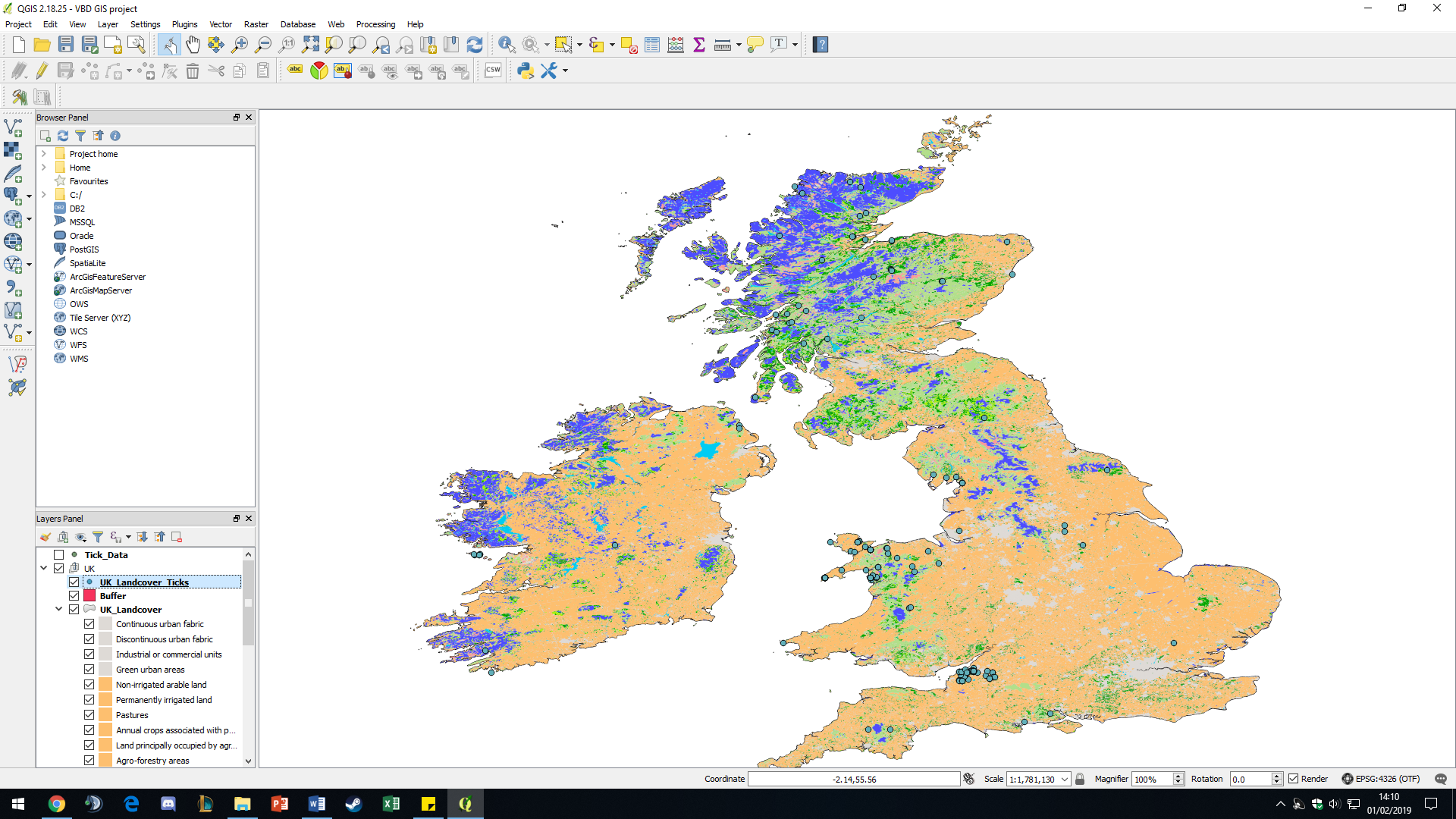Image resolution: width=1456 pixels, height=819 pixels.
Task: Open the Project menu
Action: [18, 24]
